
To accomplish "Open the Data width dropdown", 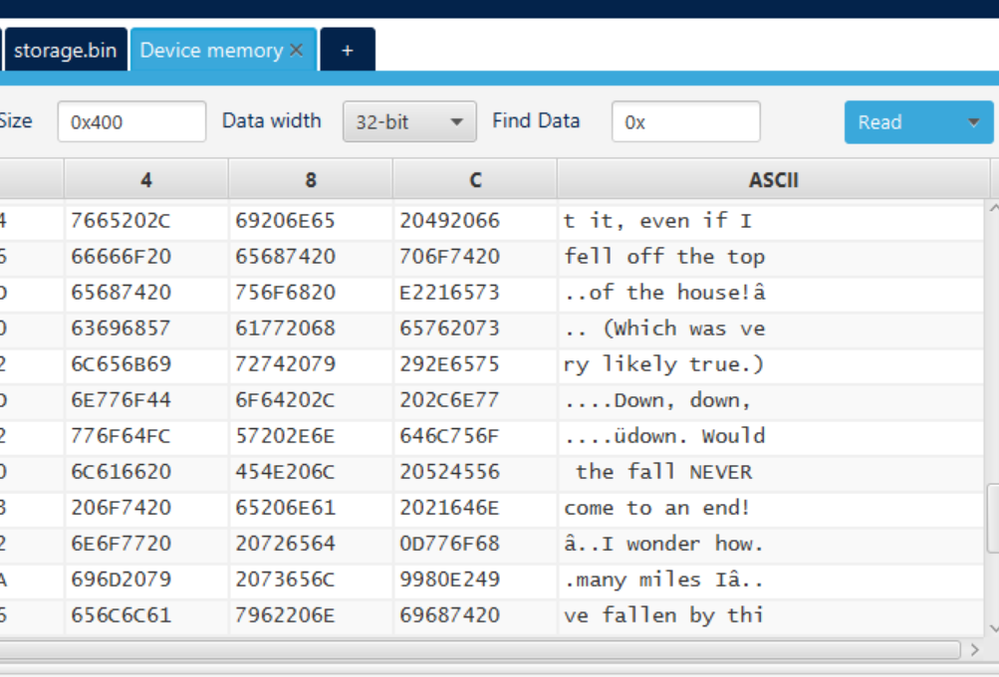I will tap(409, 122).
